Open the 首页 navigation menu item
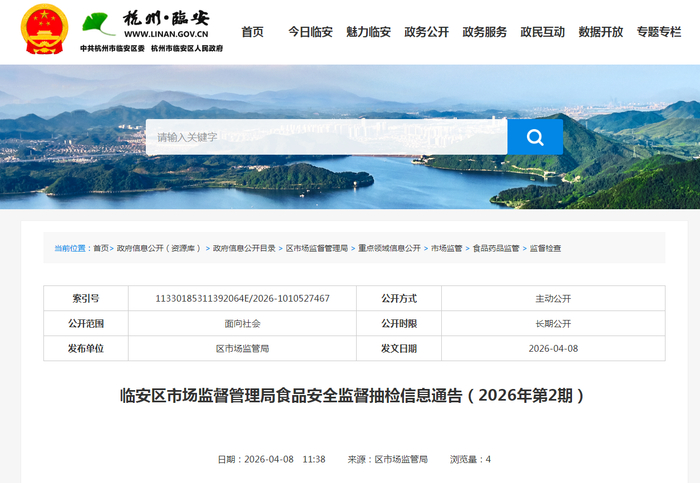The height and width of the screenshot is (483, 700). [x=252, y=32]
